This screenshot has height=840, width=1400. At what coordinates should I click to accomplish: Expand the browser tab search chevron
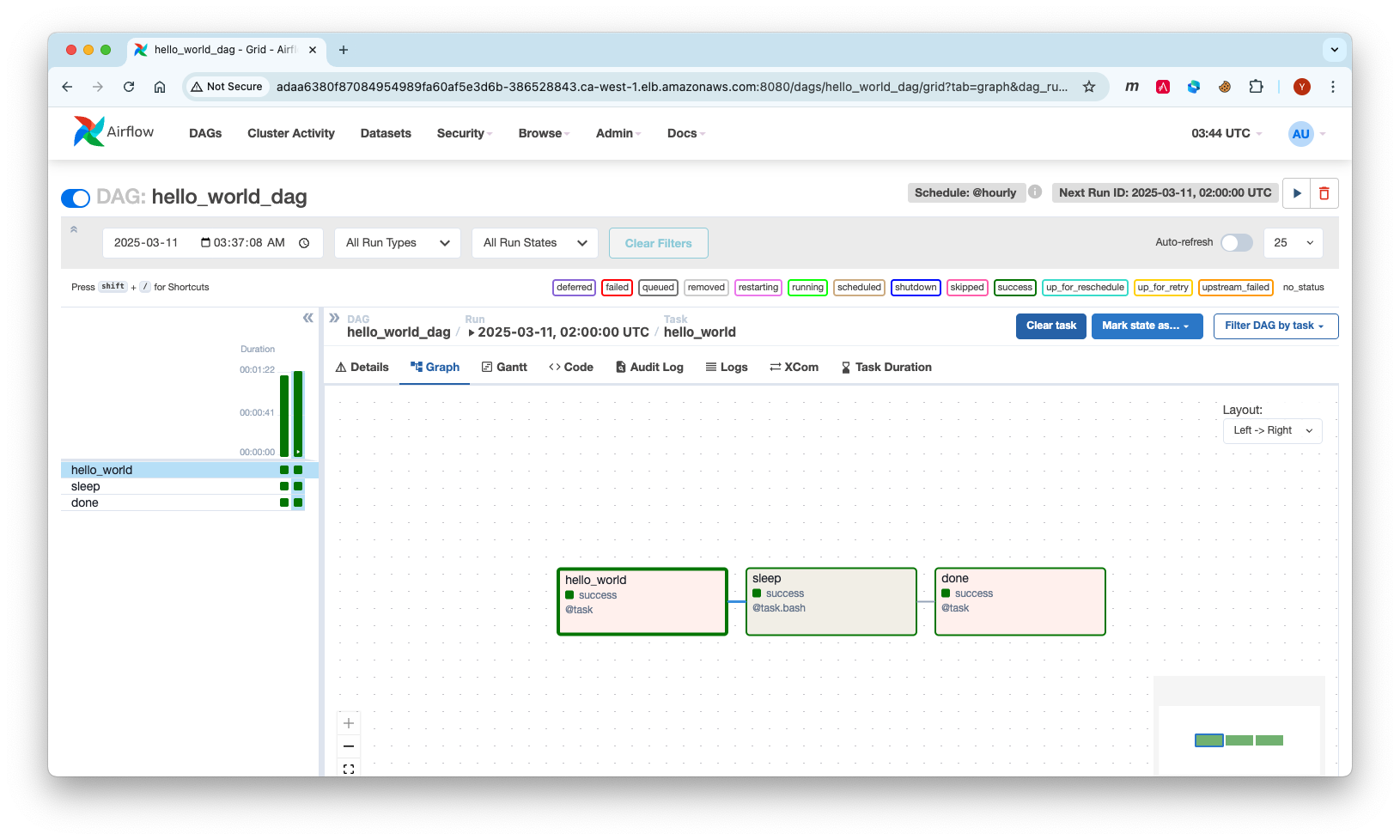point(1334,50)
